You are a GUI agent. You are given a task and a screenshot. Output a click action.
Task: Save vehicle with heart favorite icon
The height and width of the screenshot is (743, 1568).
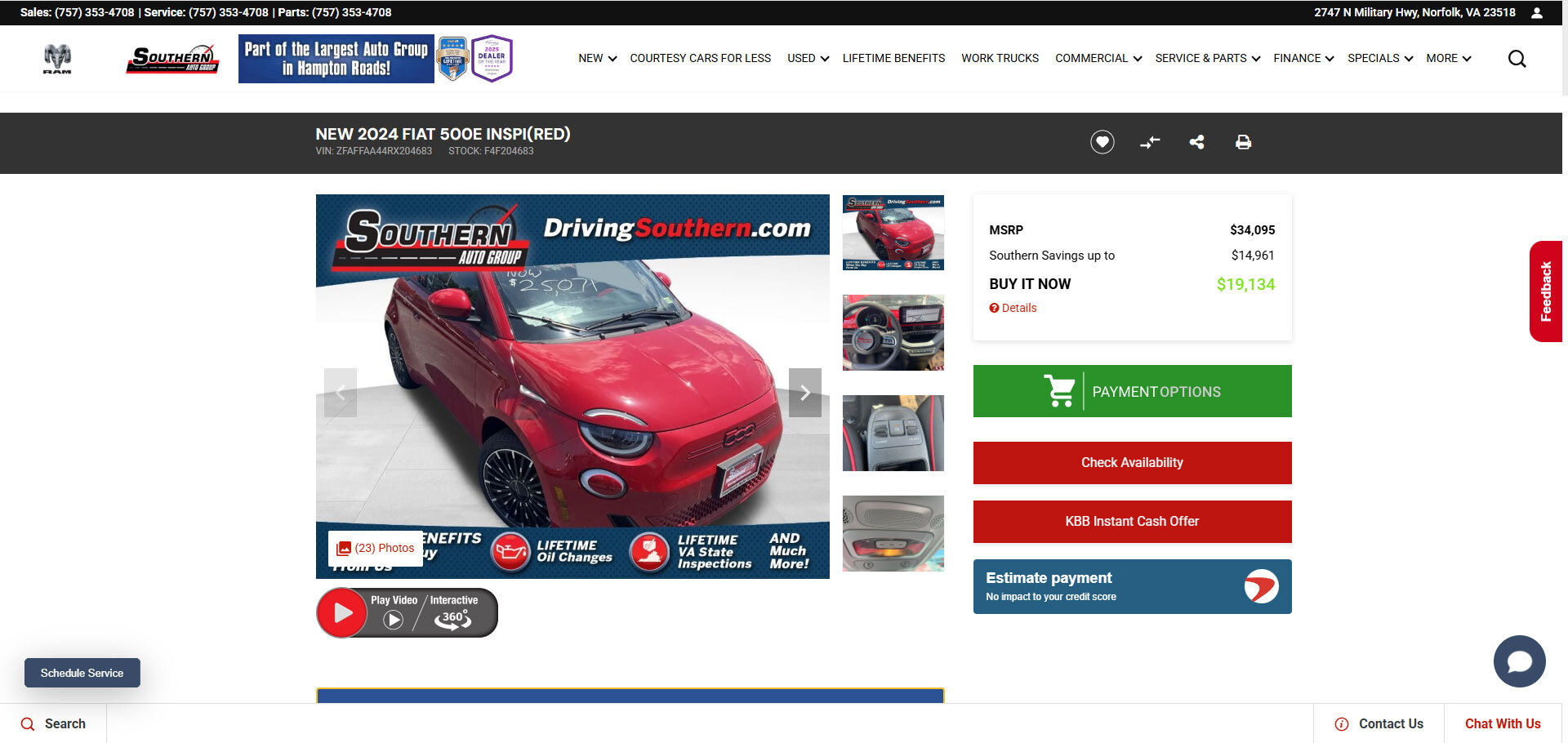coord(1102,142)
